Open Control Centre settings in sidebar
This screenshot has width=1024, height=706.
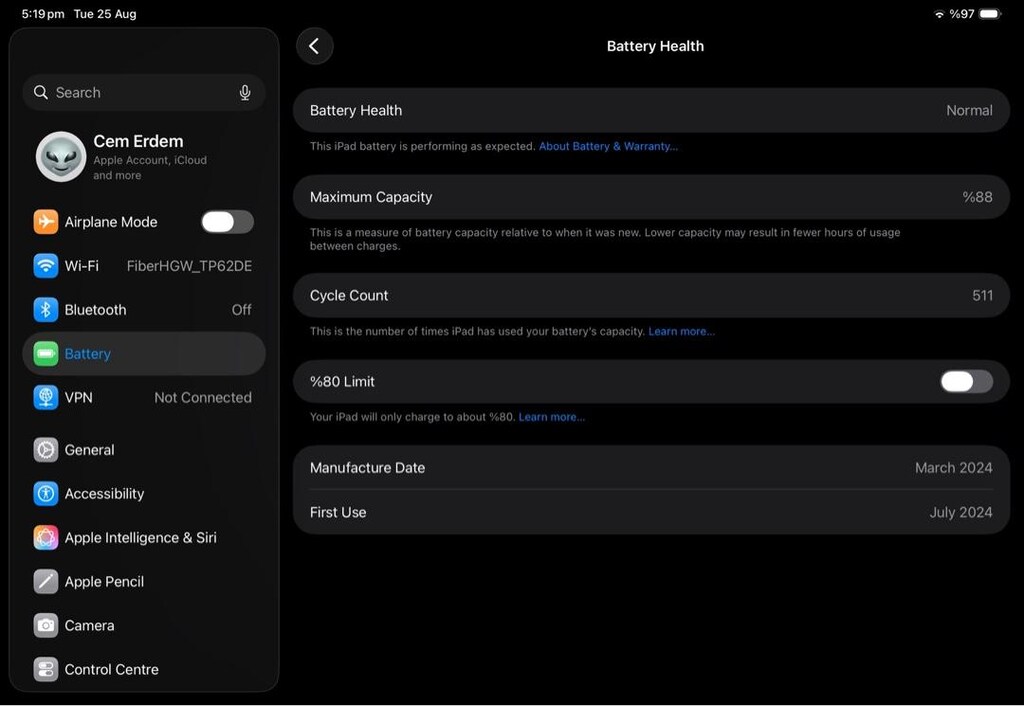(144, 669)
